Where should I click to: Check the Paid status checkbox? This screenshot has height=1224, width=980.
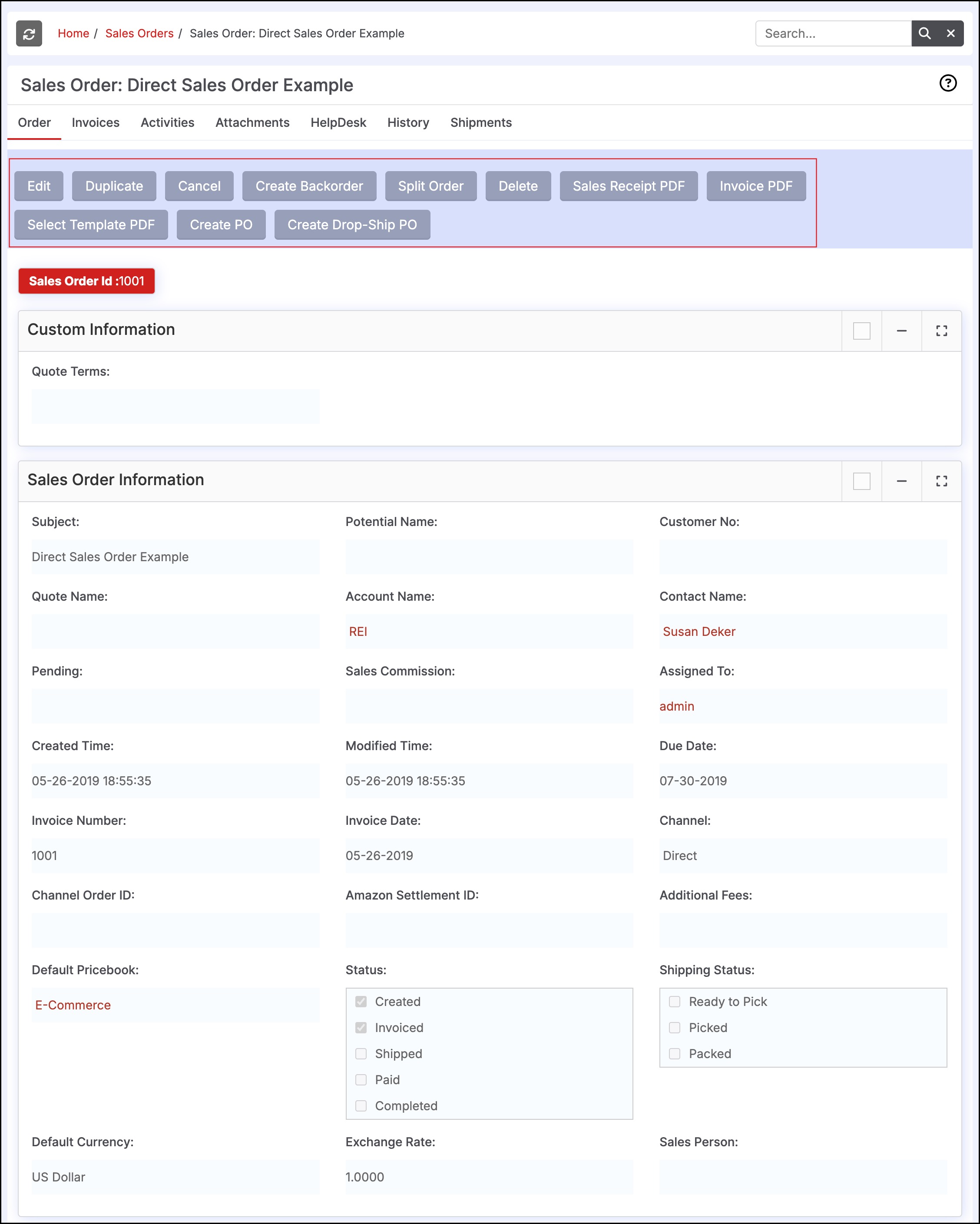(x=361, y=1080)
